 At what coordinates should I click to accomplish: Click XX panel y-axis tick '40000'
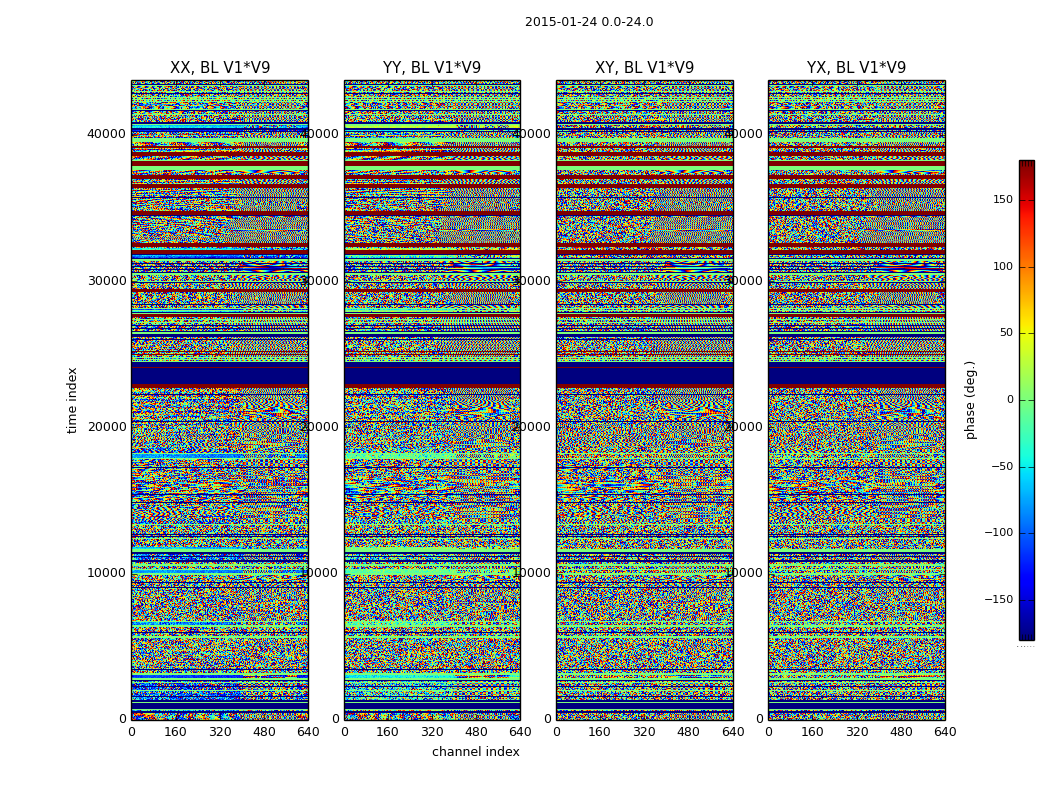[x=106, y=134]
